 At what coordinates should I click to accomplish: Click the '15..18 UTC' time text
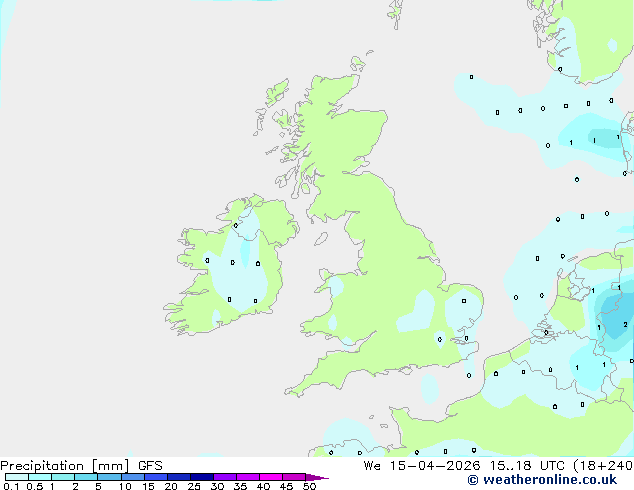[x=527, y=466]
